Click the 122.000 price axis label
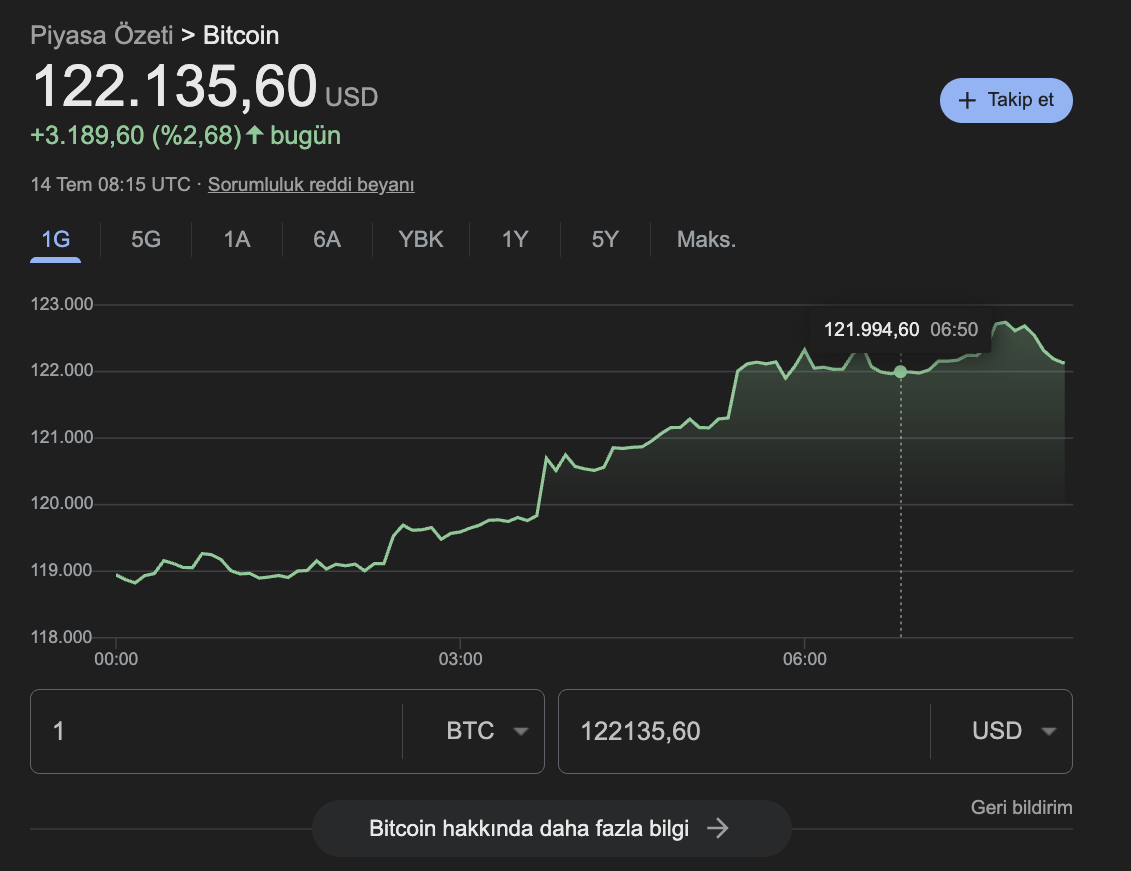The width and height of the screenshot is (1131, 871). 62,371
